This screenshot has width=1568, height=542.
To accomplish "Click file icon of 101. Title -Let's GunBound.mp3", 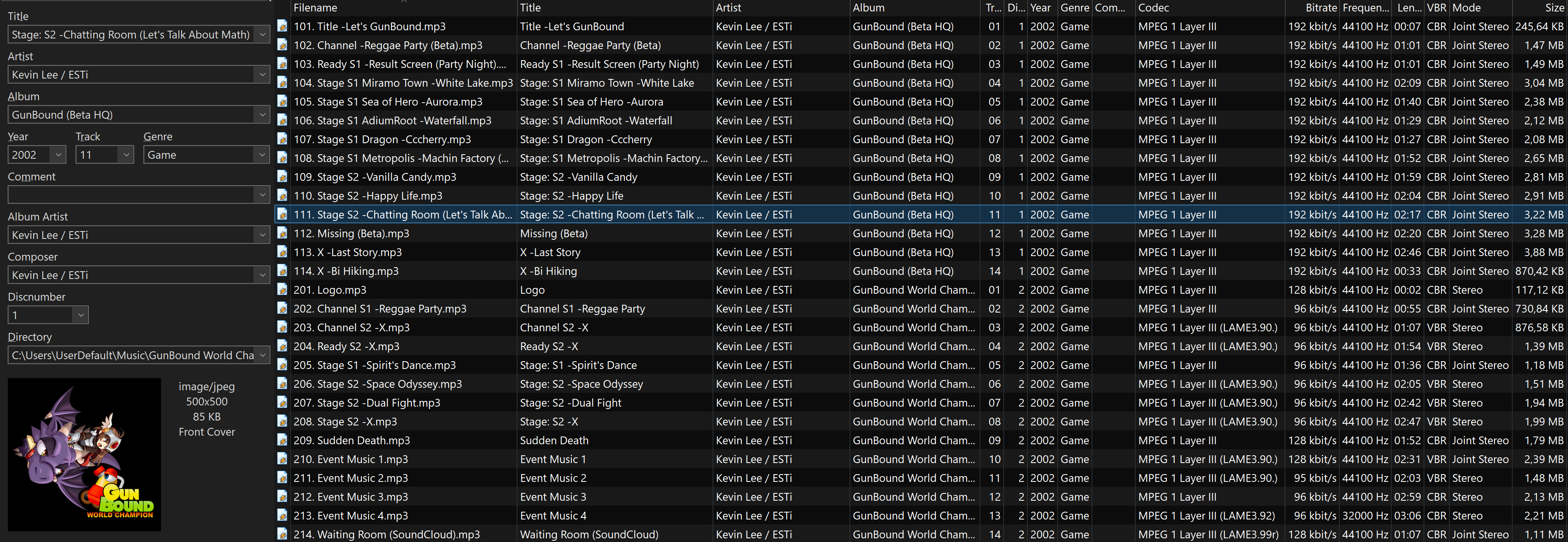I will (x=282, y=26).
